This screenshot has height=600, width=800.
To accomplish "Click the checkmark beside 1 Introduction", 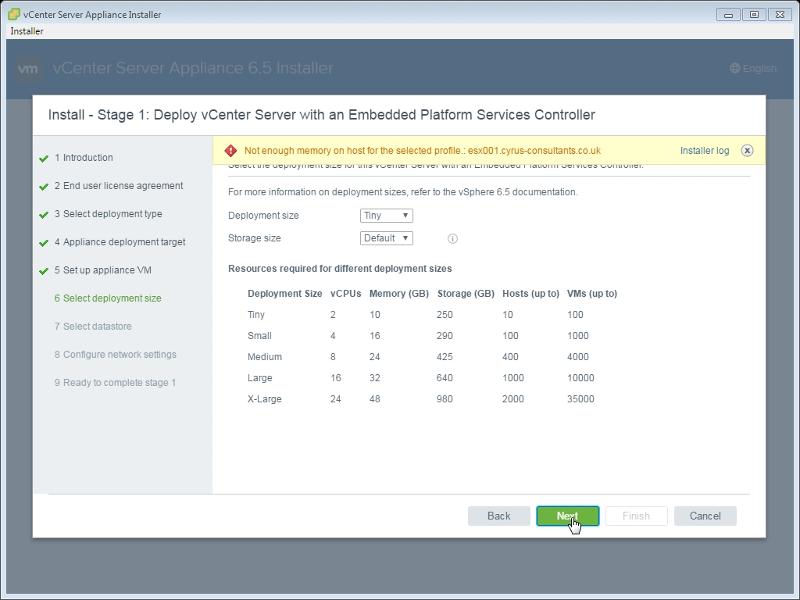I will click(43, 159).
